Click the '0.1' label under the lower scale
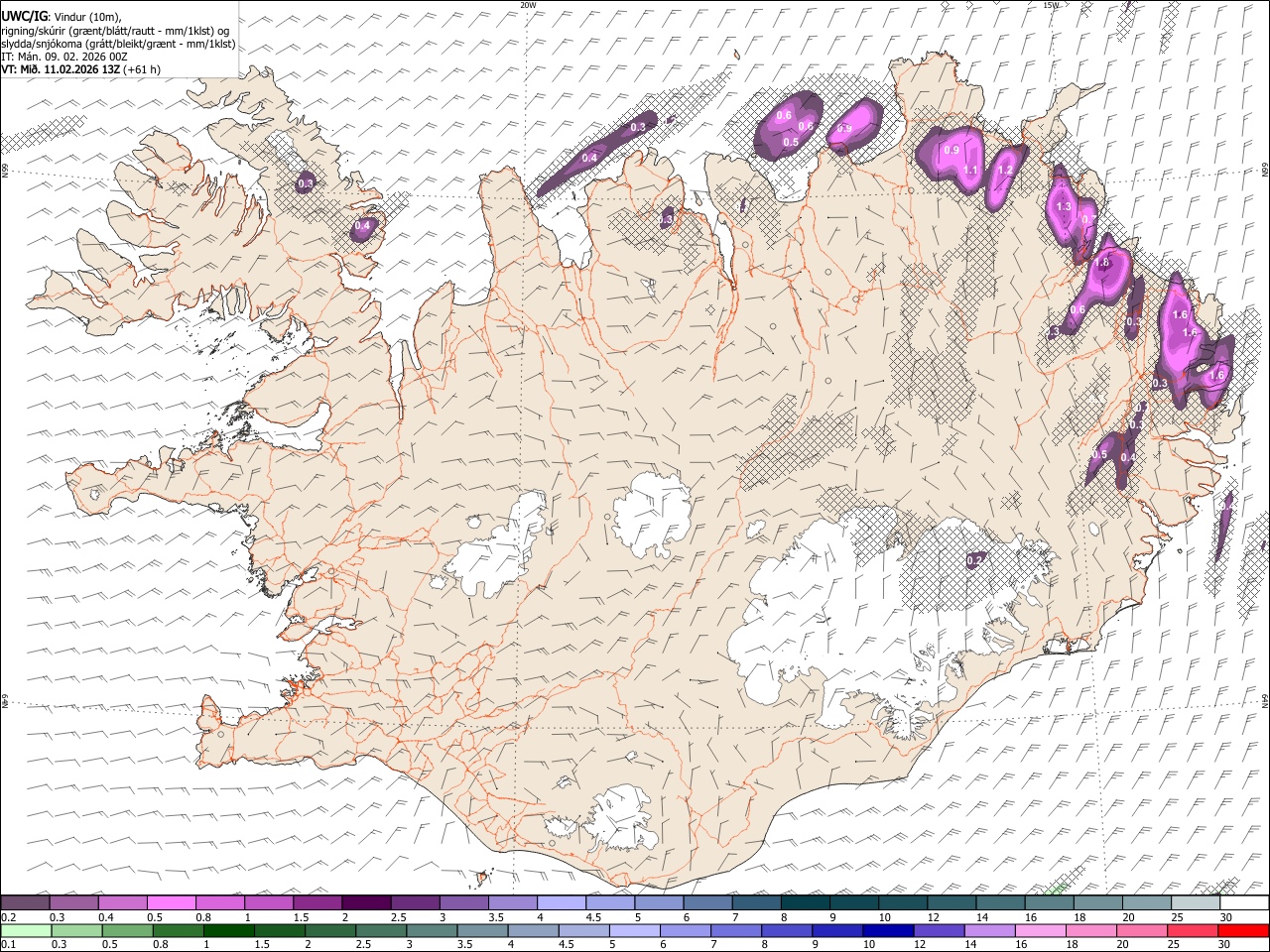 [8, 944]
